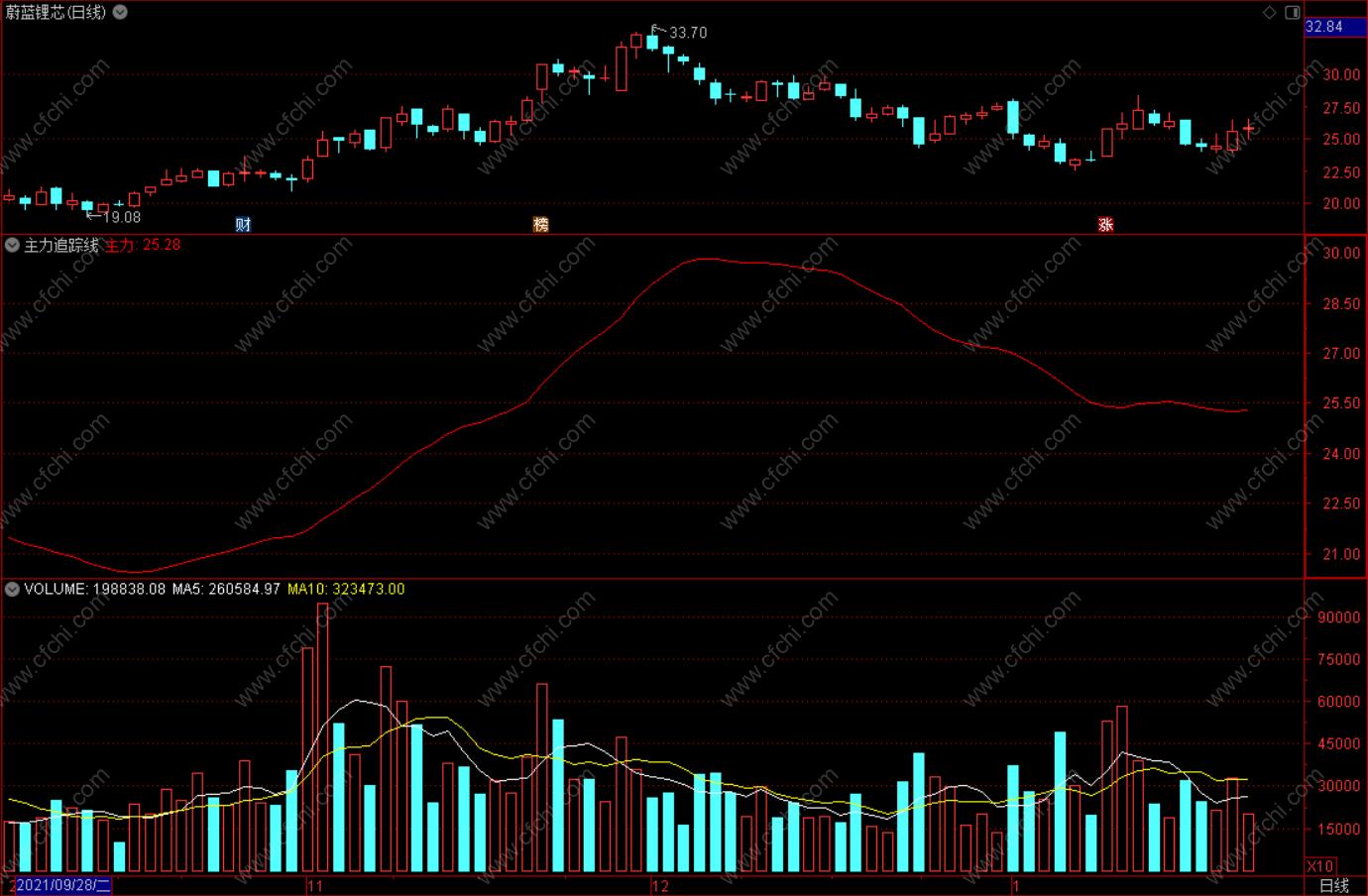Click the 33.70 high price label
The height and width of the screenshot is (896, 1368).
tap(688, 33)
